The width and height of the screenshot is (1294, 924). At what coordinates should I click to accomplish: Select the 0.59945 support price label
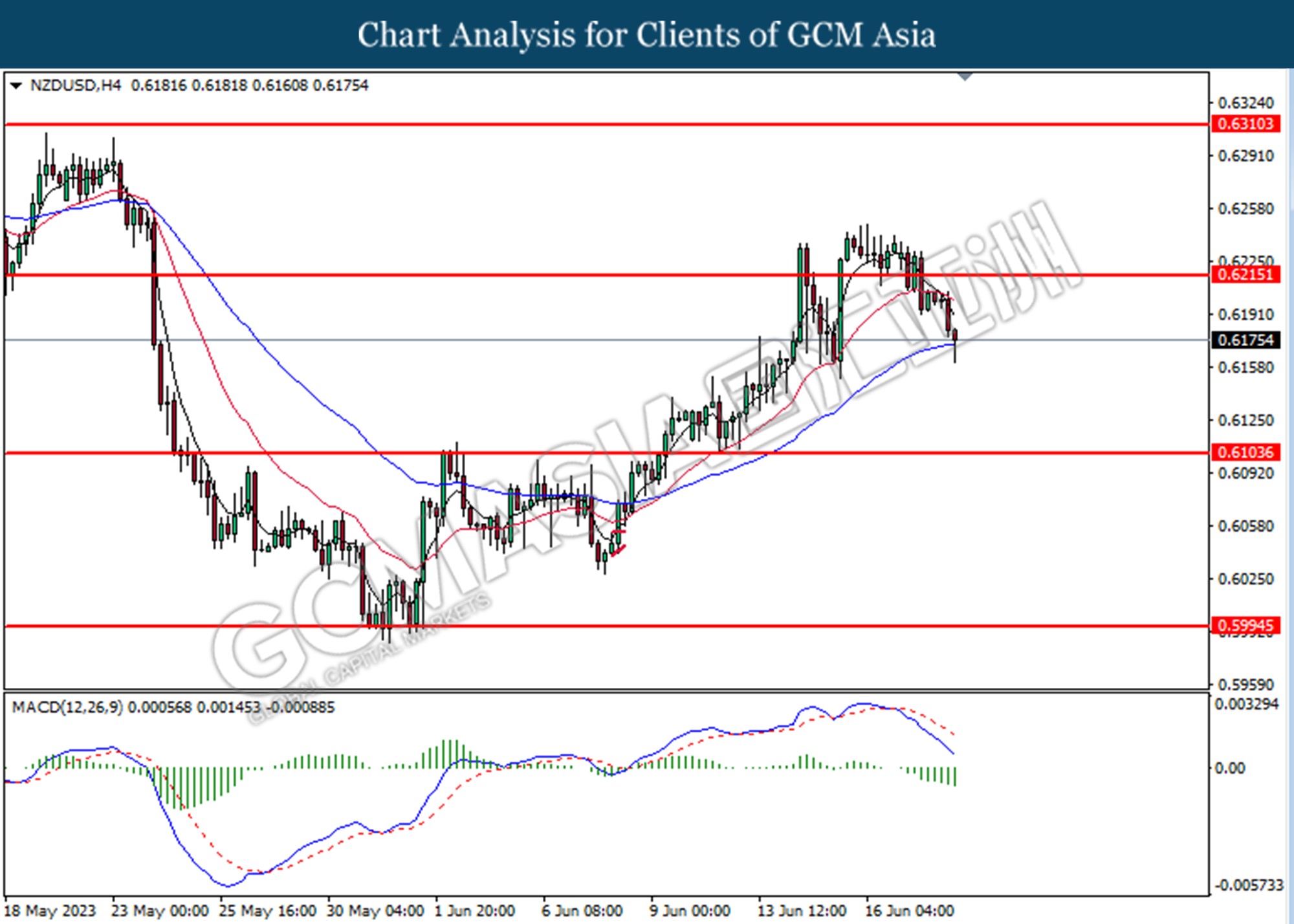click(x=1245, y=626)
